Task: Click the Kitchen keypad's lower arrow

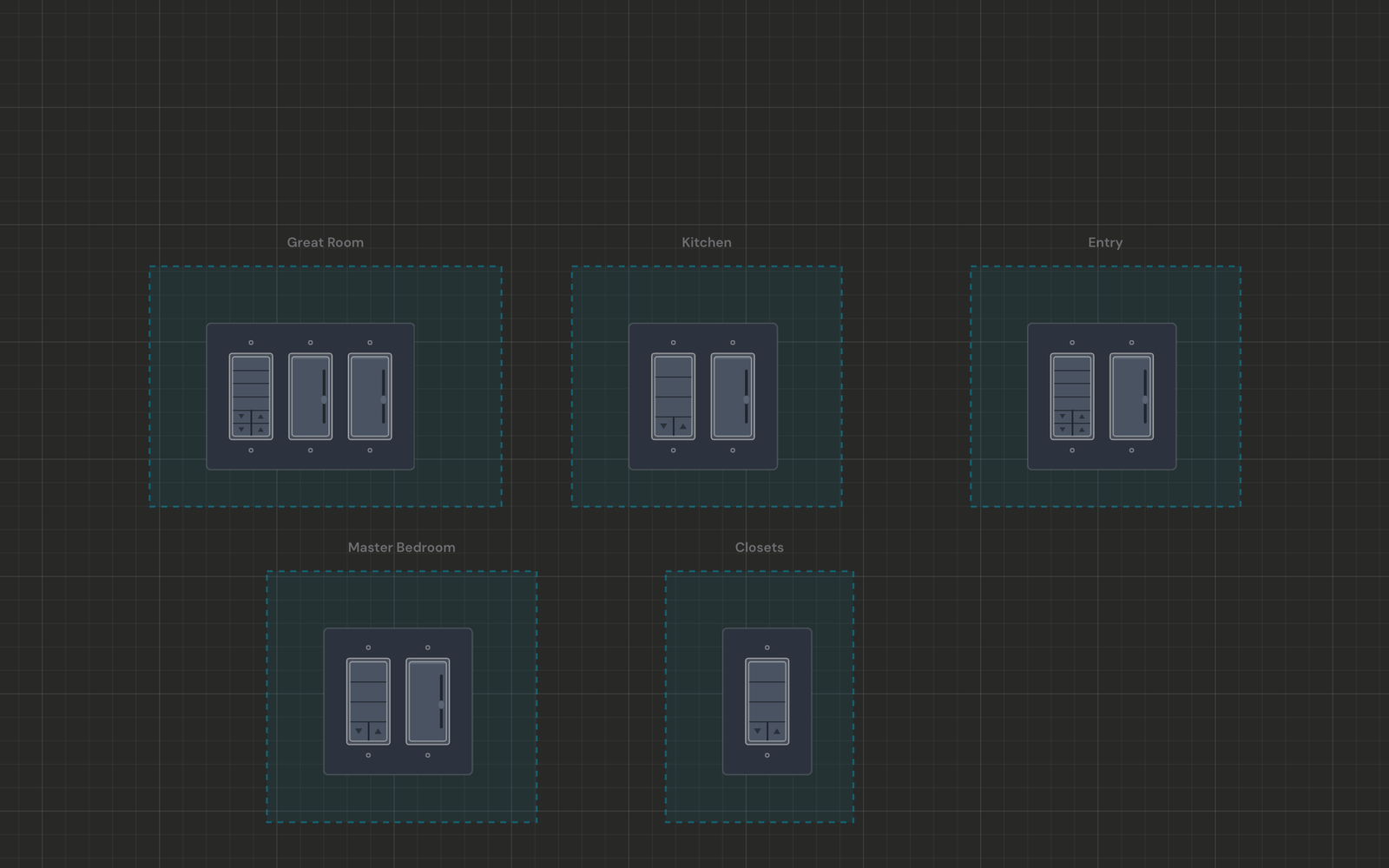Action: [x=664, y=426]
